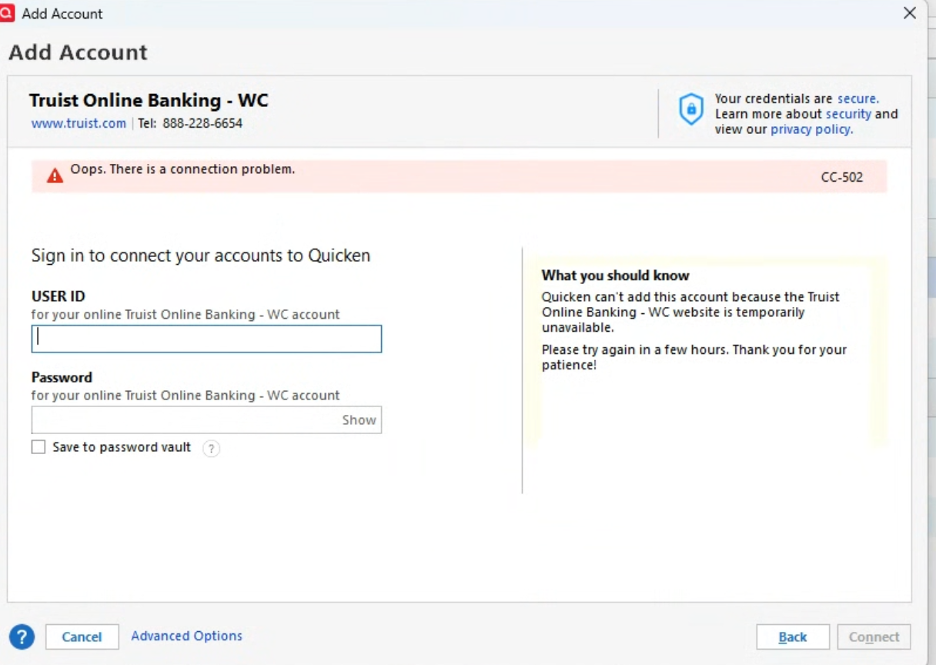
Task: Enable Save to password vault checkbox
Action: click(x=38, y=447)
